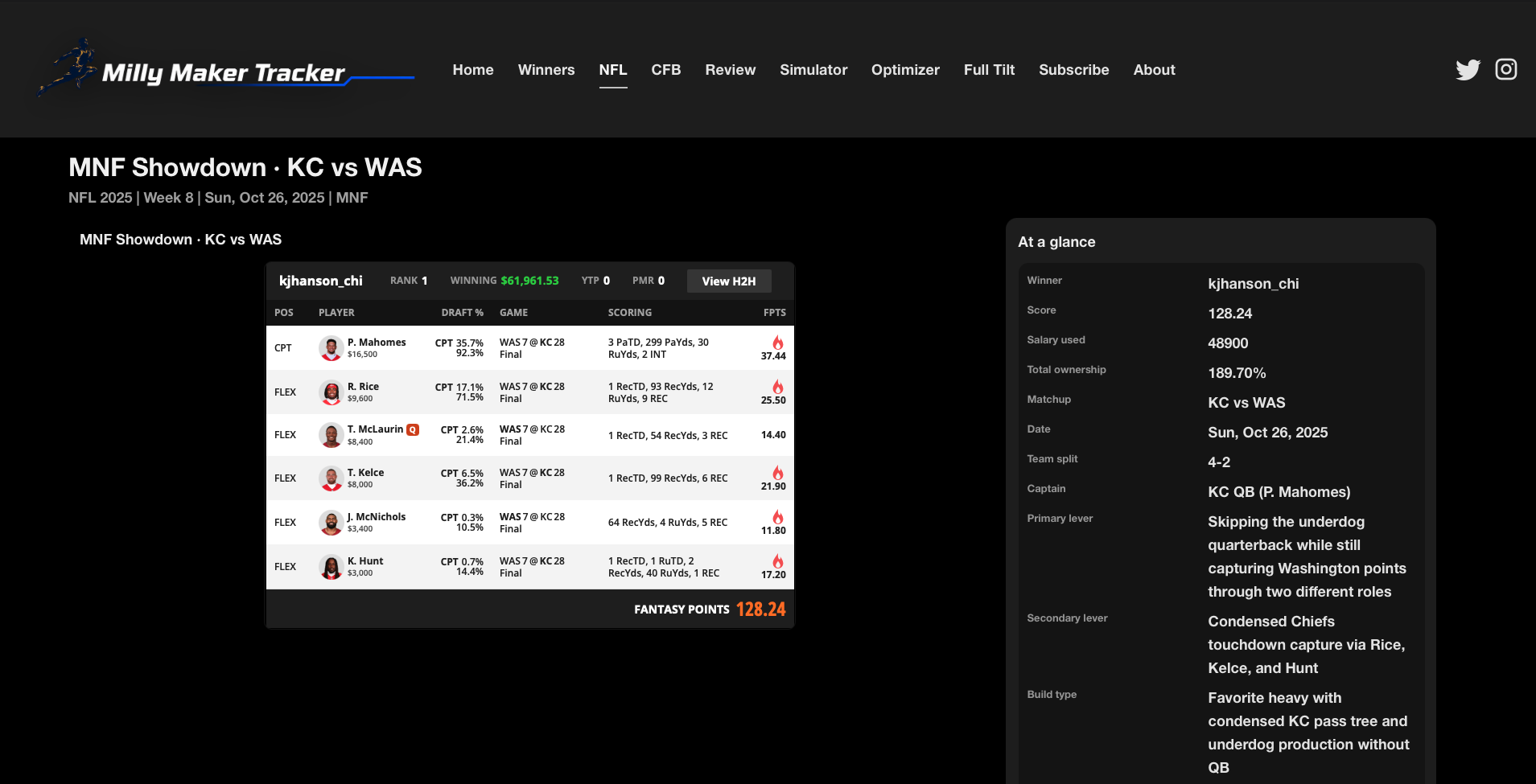Click the PMR 0 label
Image resolution: width=1536 pixels, height=784 pixels.
[649, 281]
